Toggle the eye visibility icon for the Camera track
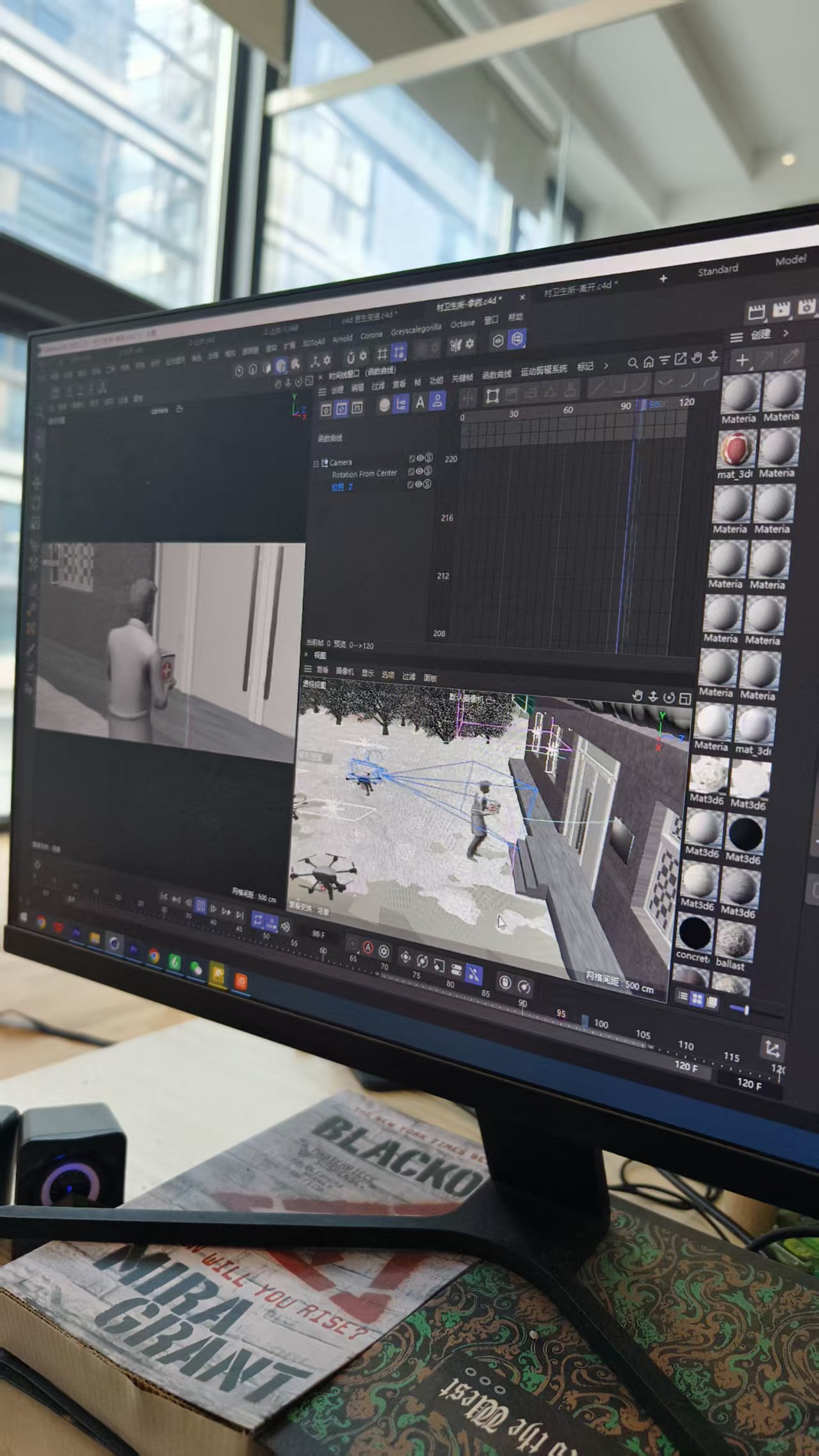819x1456 pixels. click(420, 458)
